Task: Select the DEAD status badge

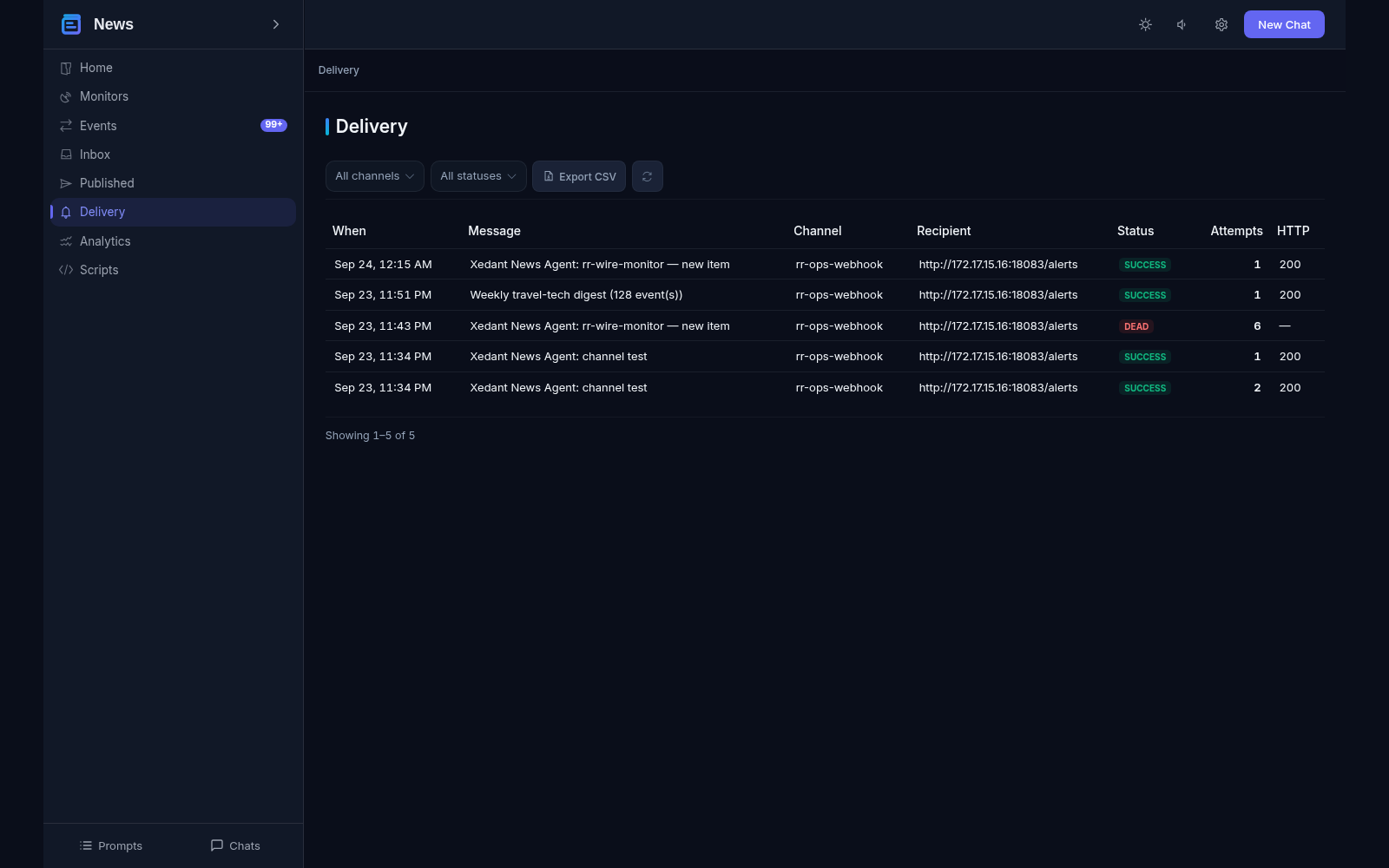Action: coord(1136,326)
